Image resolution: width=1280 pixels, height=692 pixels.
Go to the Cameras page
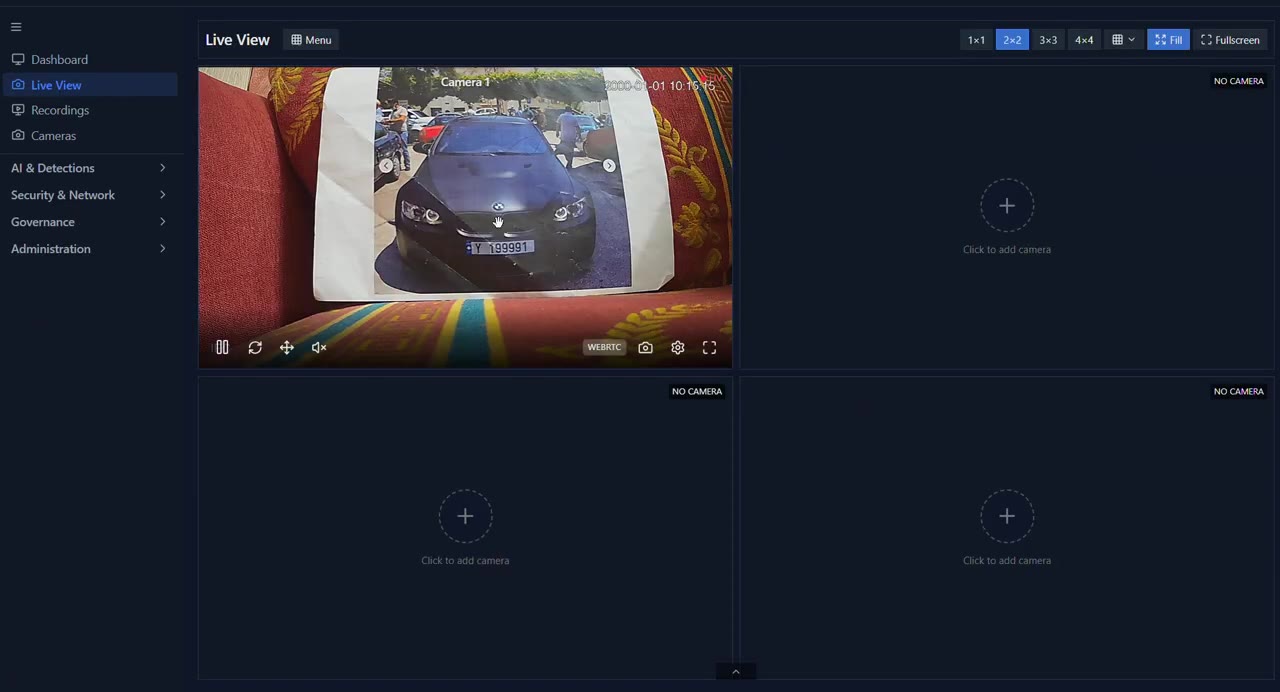[90, 135]
